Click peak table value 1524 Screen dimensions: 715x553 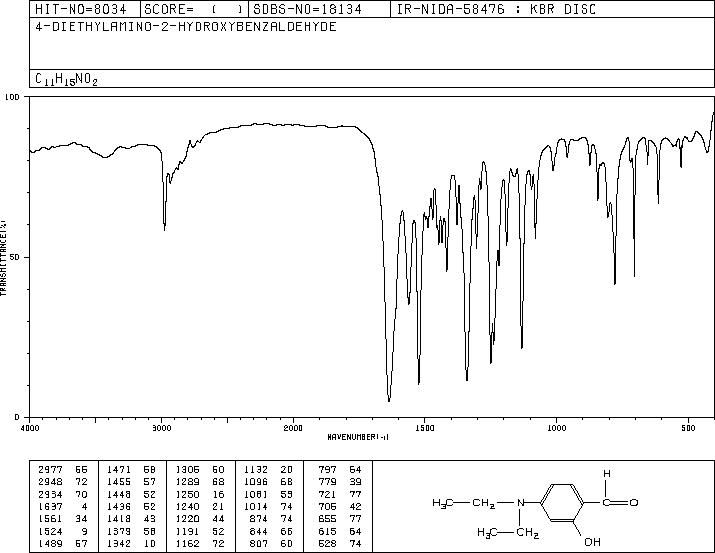51,531
